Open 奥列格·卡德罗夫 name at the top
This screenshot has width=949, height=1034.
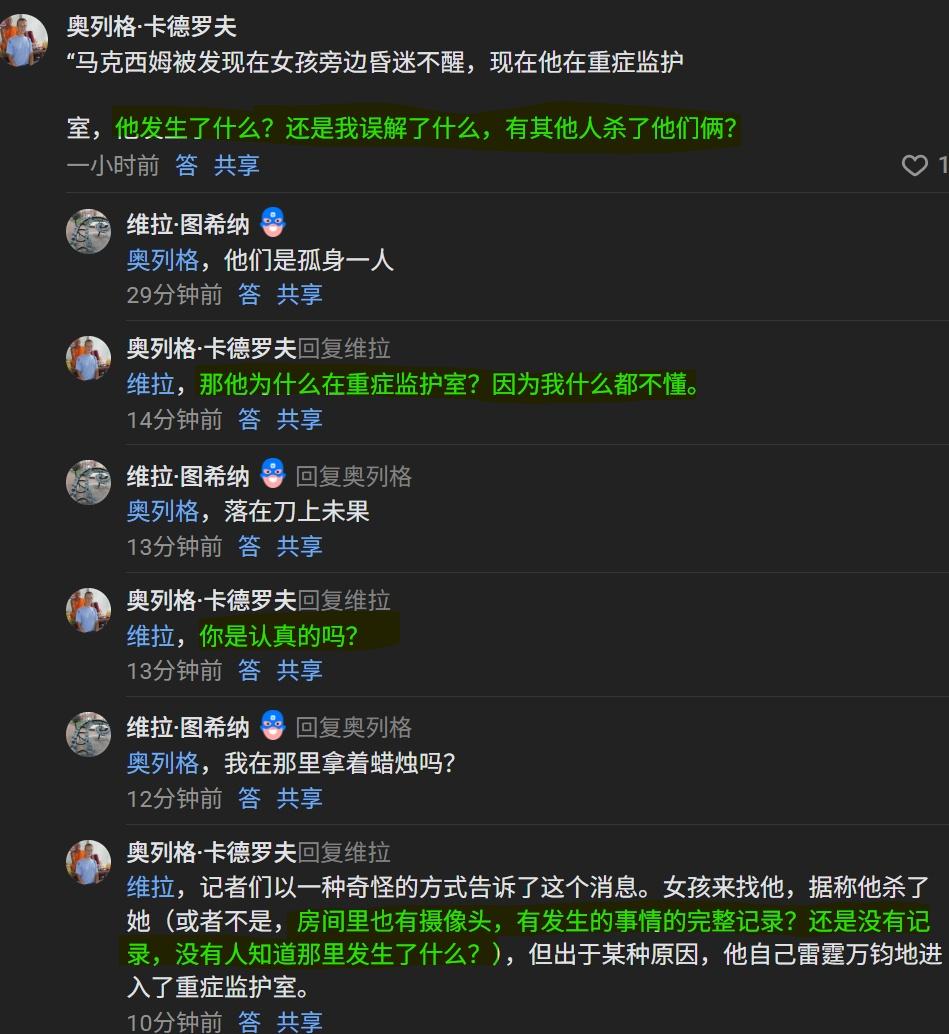tap(152, 26)
